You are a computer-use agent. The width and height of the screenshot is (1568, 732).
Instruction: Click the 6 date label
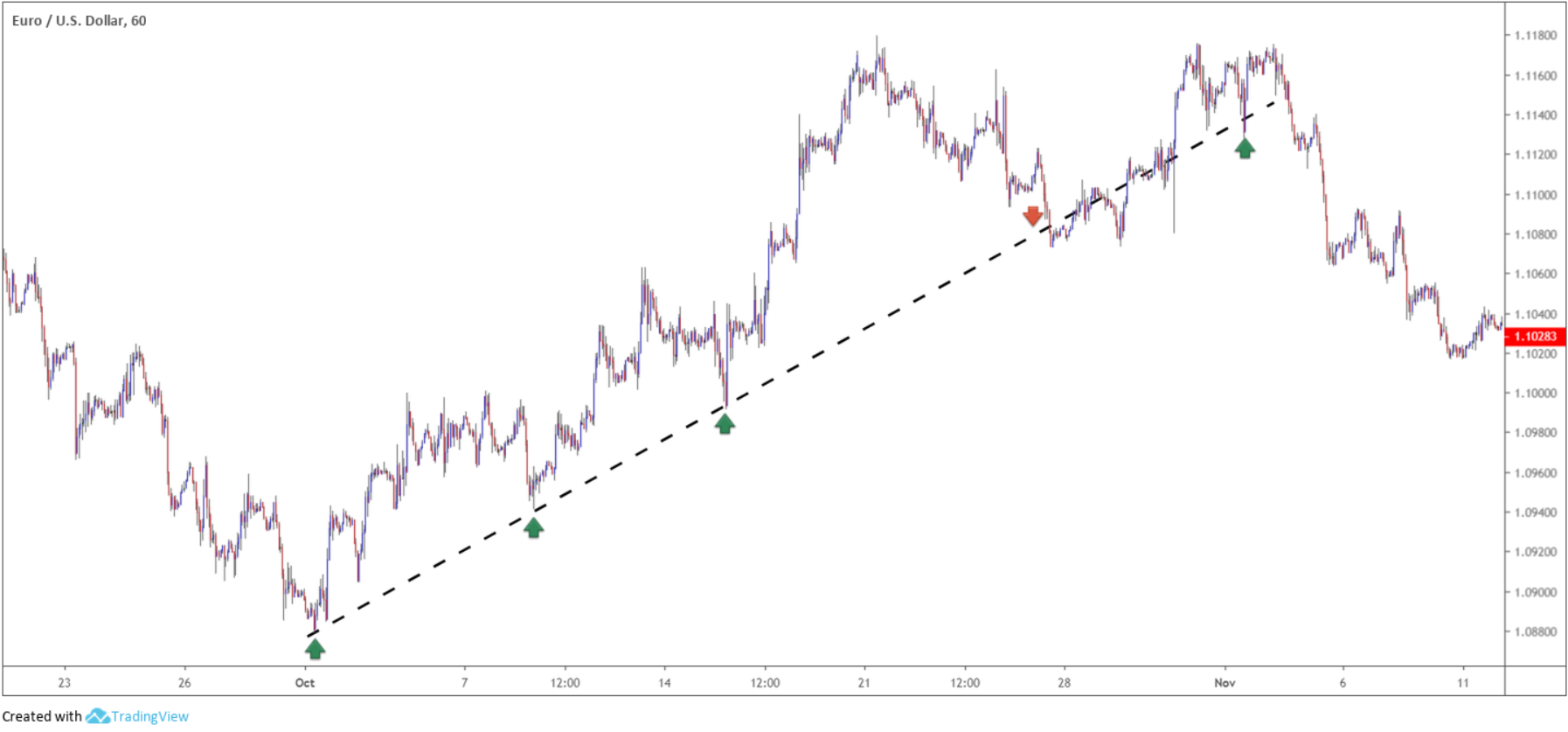click(x=1343, y=682)
